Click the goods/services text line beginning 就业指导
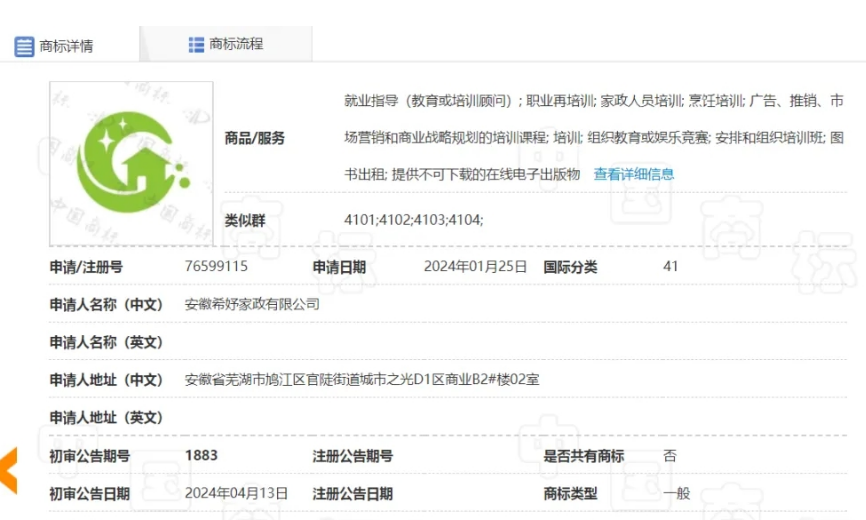866x520 pixels. click(594, 101)
